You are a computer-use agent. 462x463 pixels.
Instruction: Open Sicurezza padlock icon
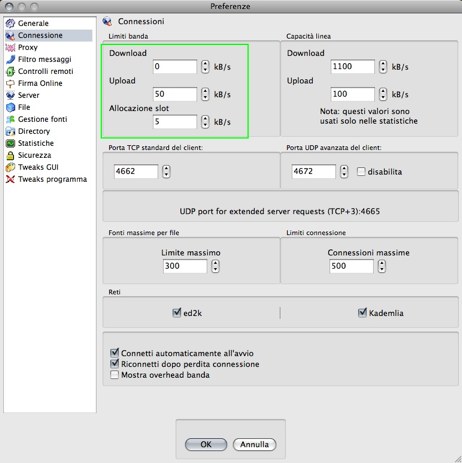pyautogui.click(x=10, y=155)
